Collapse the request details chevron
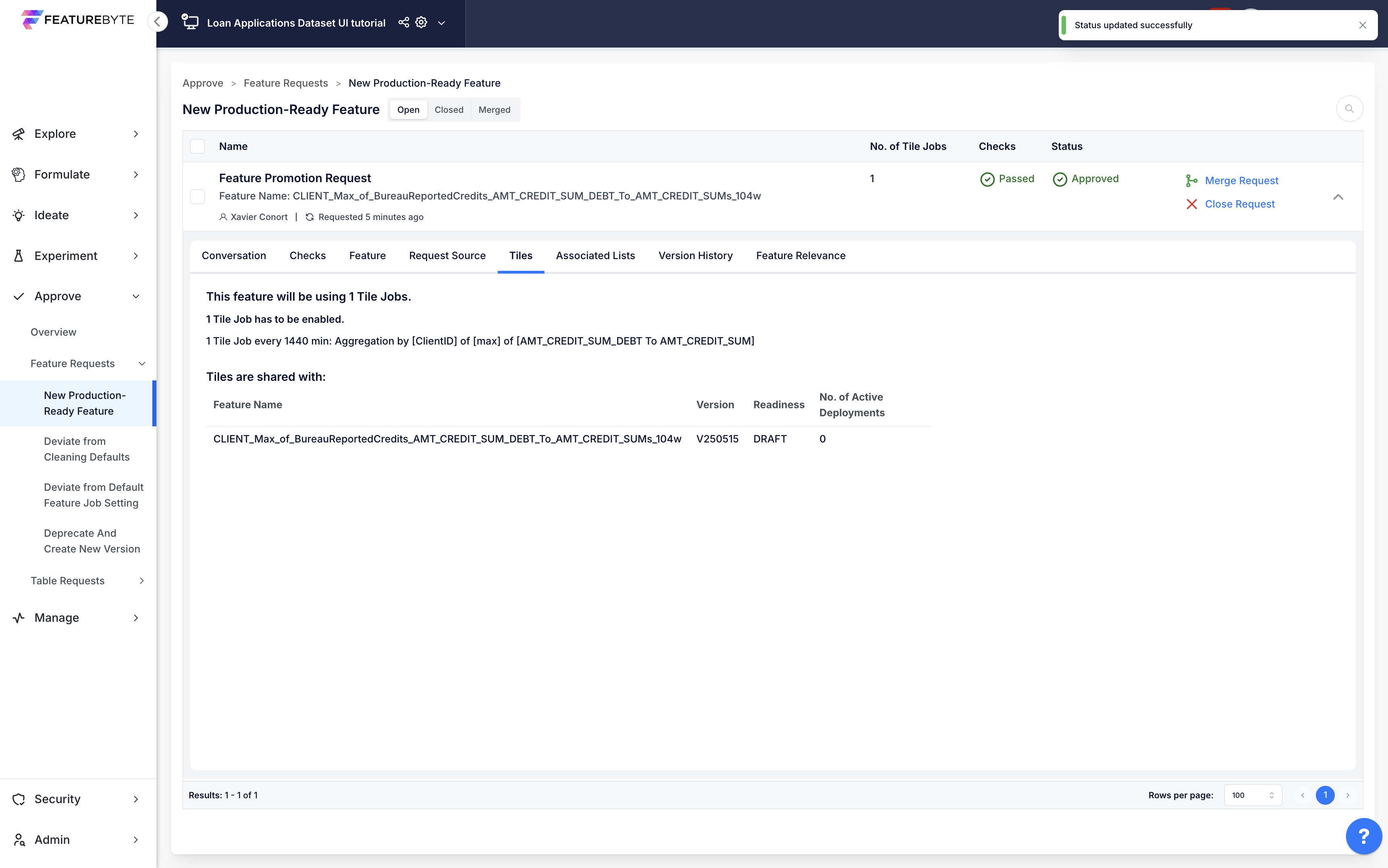This screenshot has height=868, width=1388. coord(1338,197)
